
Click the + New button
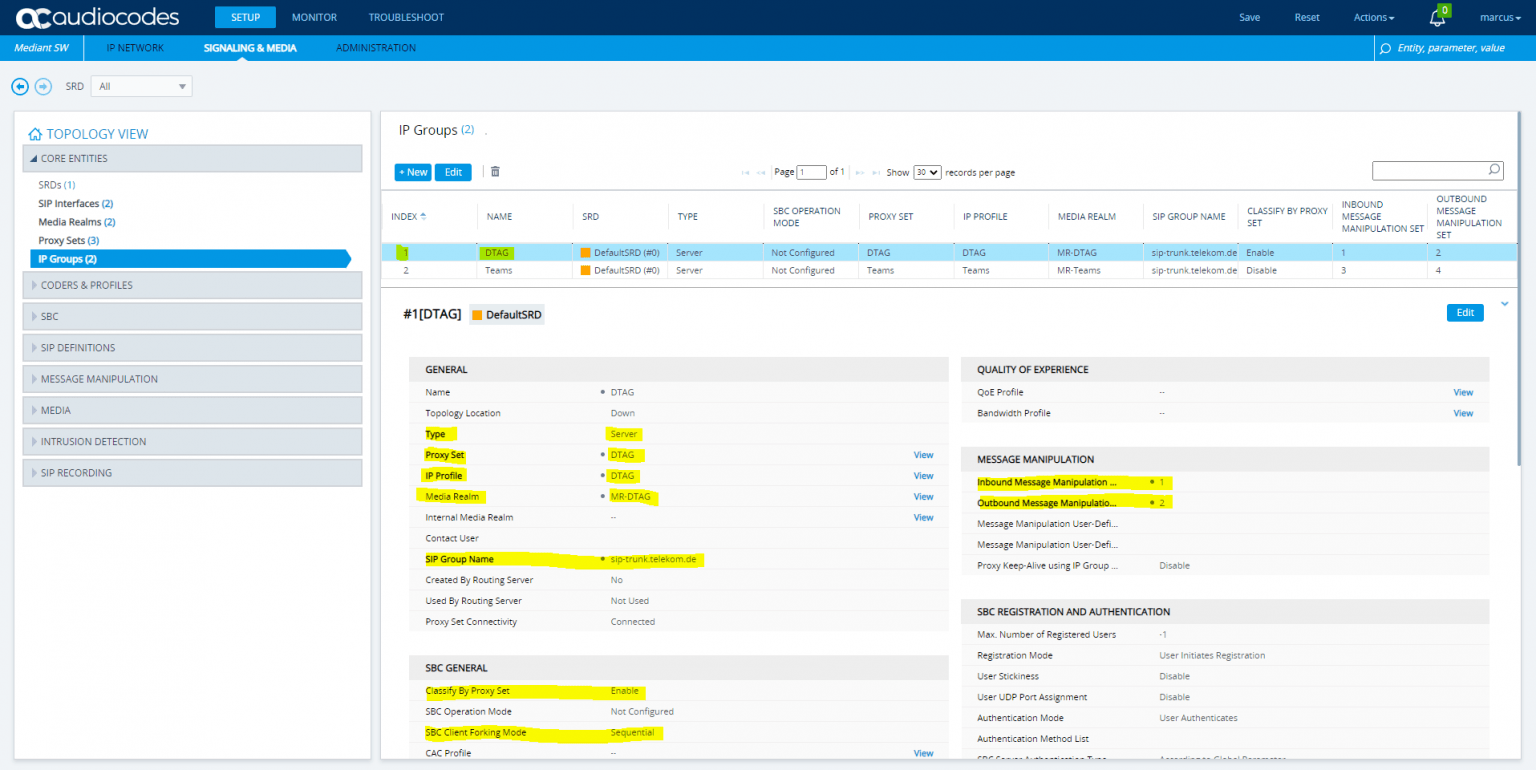pos(413,172)
